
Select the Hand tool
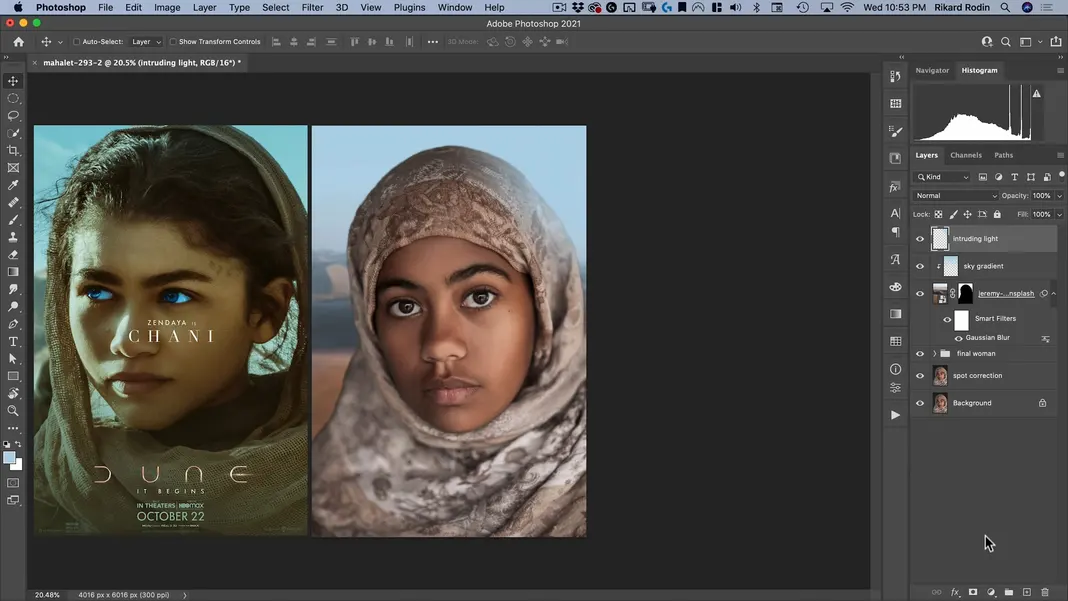click(x=13, y=394)
